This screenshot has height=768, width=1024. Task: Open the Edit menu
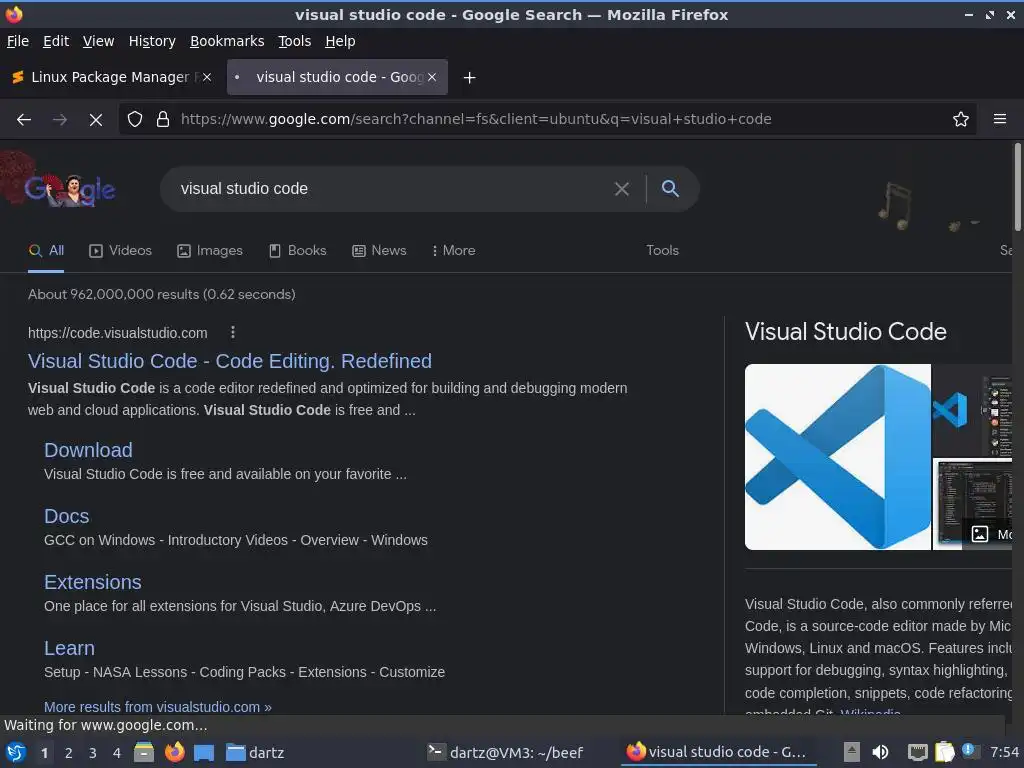[x=56, y=41]
